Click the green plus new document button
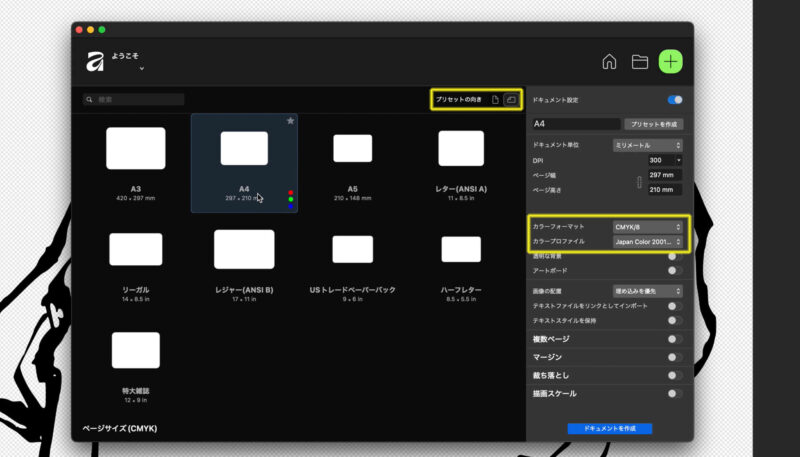Screen dimensions: 800x457 (670, 62)
